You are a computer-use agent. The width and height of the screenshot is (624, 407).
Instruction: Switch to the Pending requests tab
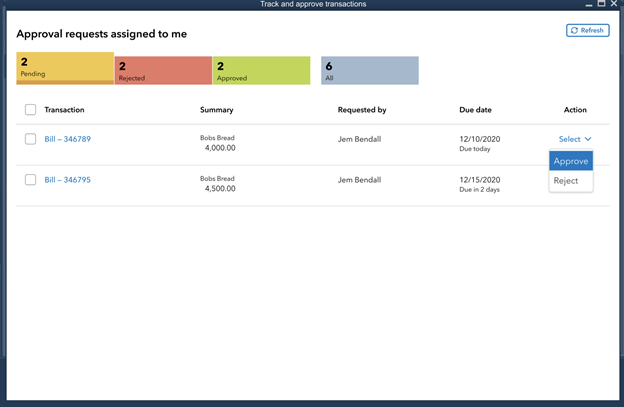coord(65,68)
